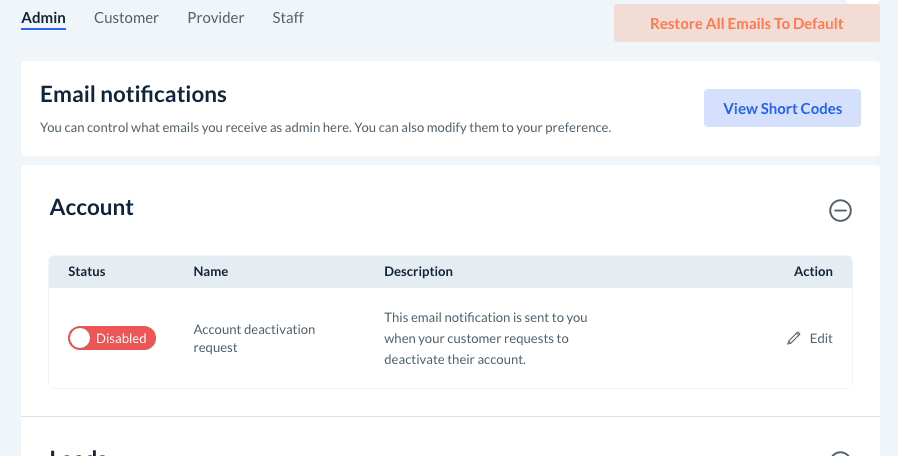Collapse the Account section with the minus icon

[x=840, y=210]
